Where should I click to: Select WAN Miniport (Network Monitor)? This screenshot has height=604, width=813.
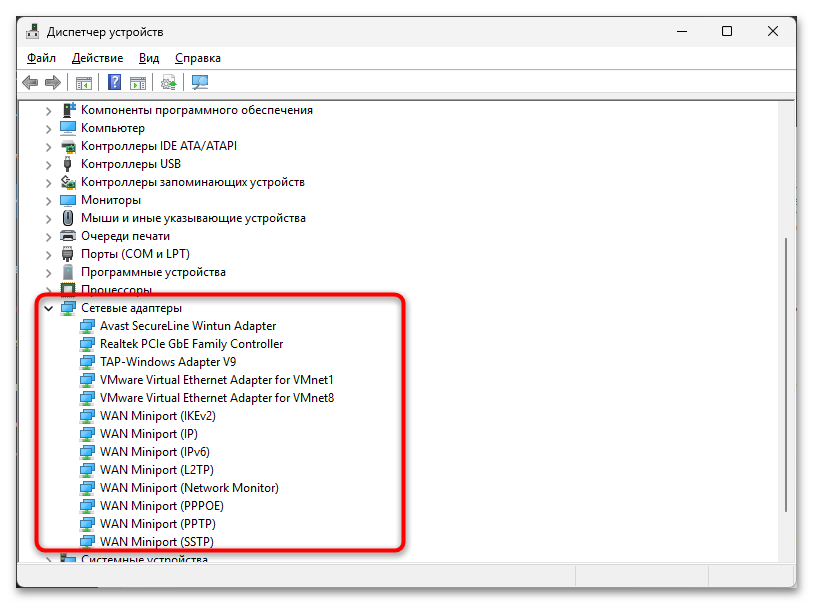(189, 488)
